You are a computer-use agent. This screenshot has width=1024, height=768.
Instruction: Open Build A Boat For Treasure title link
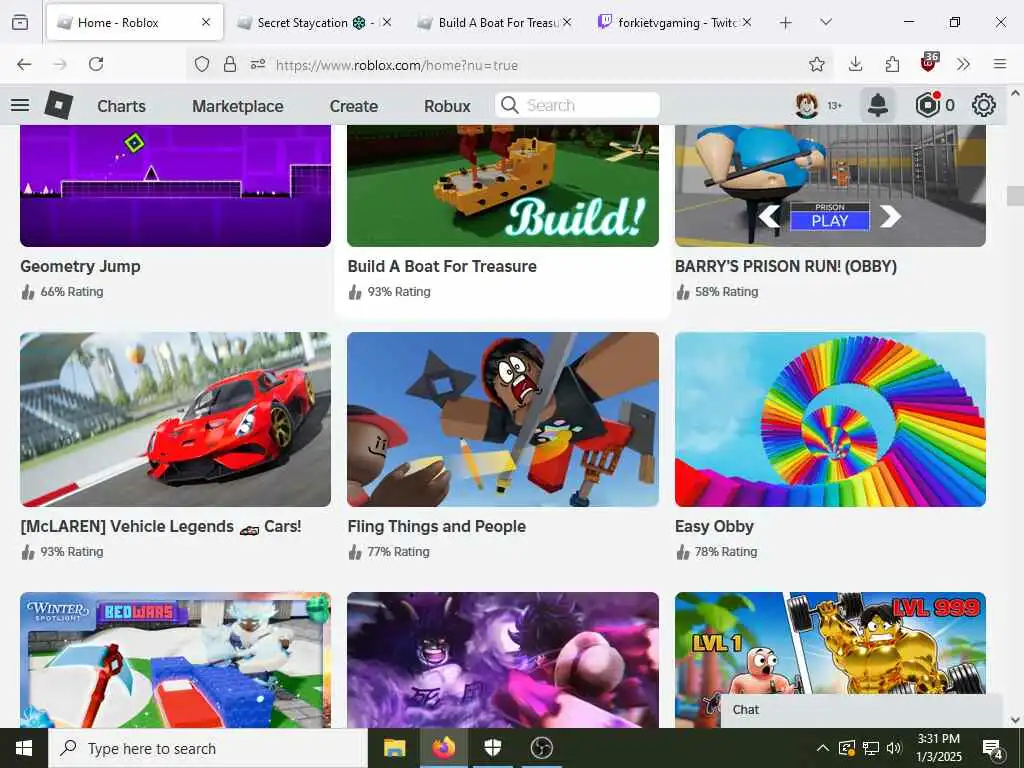[442, 266]
